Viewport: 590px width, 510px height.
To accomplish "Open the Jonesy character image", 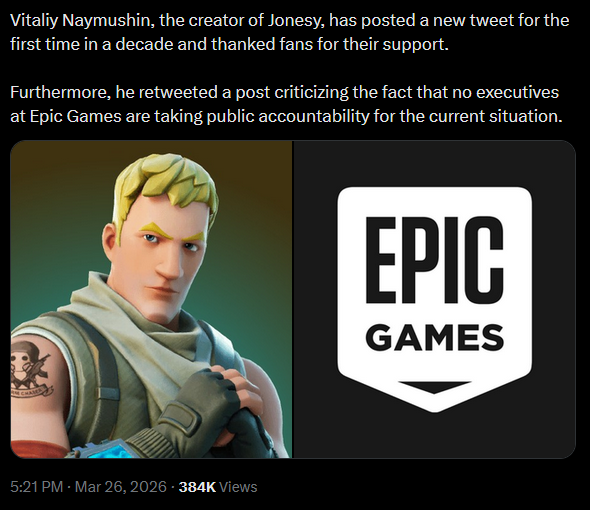I will 151,299.
